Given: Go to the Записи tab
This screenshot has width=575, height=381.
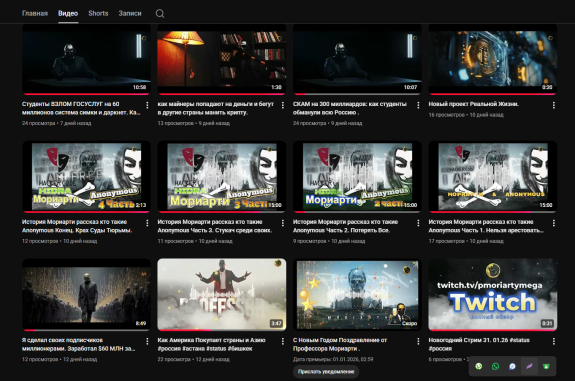Looking at the screenshot, I should [x=130, y=14].
